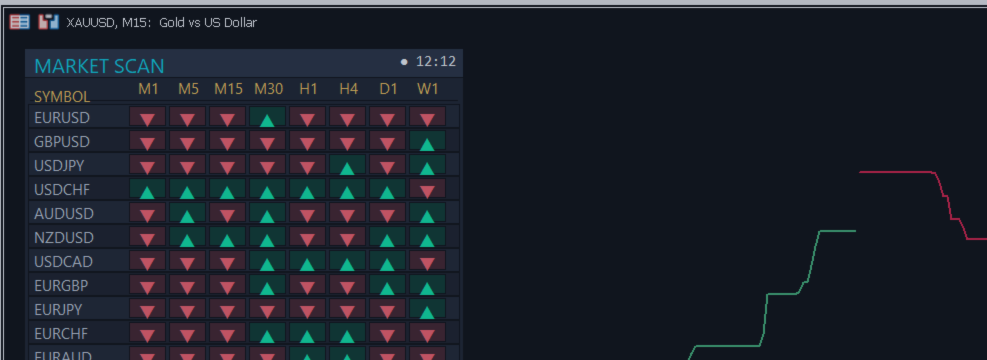Viewport: 987px width, 360px height.
Task: Select the H4 timeframe column header
Action: tap(349, 89)
